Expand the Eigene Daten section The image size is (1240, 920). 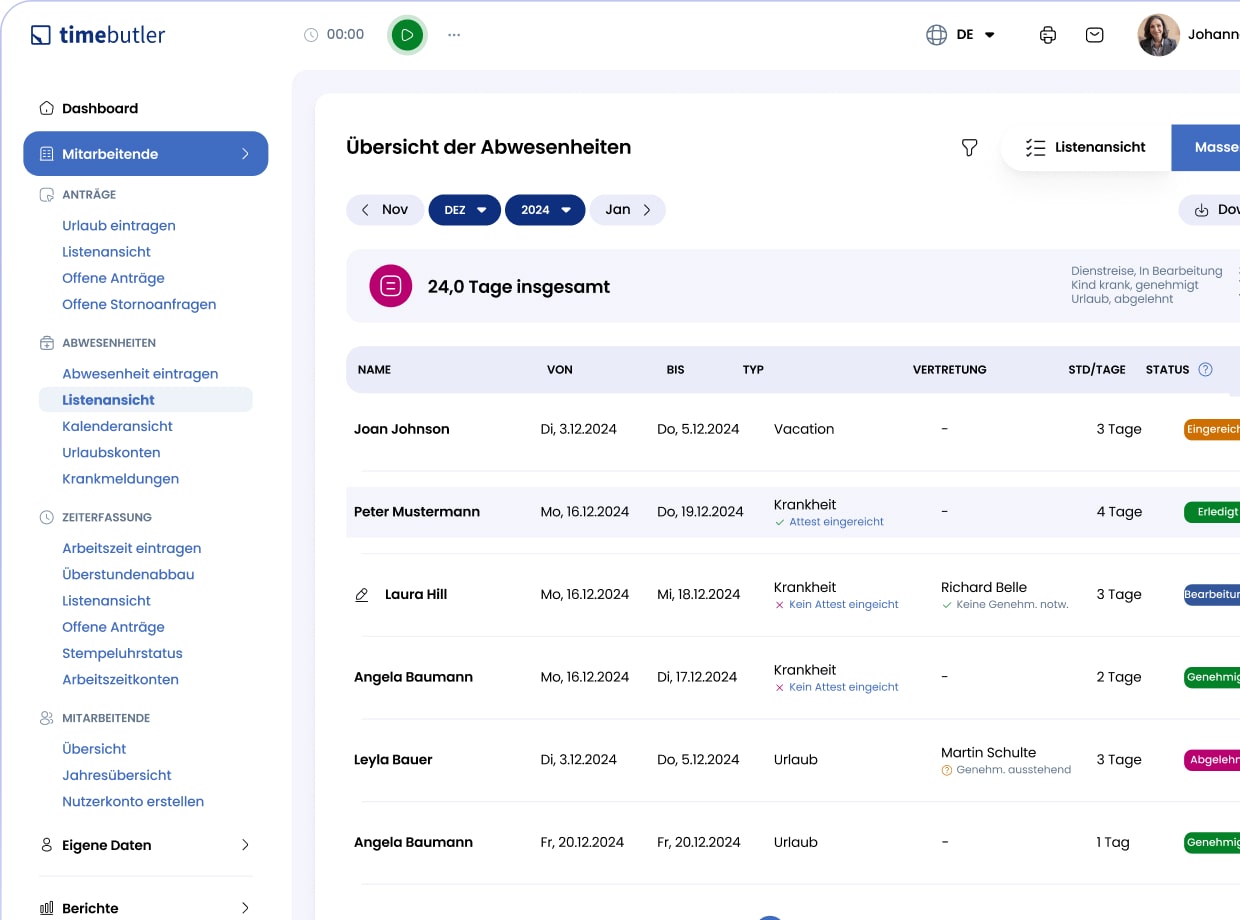pos(145,845)
